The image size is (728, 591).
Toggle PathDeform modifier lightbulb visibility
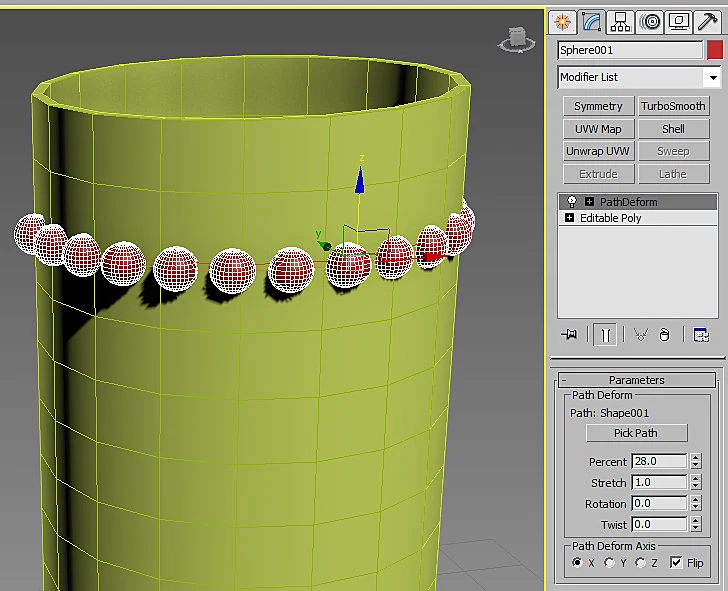point(572,201)
